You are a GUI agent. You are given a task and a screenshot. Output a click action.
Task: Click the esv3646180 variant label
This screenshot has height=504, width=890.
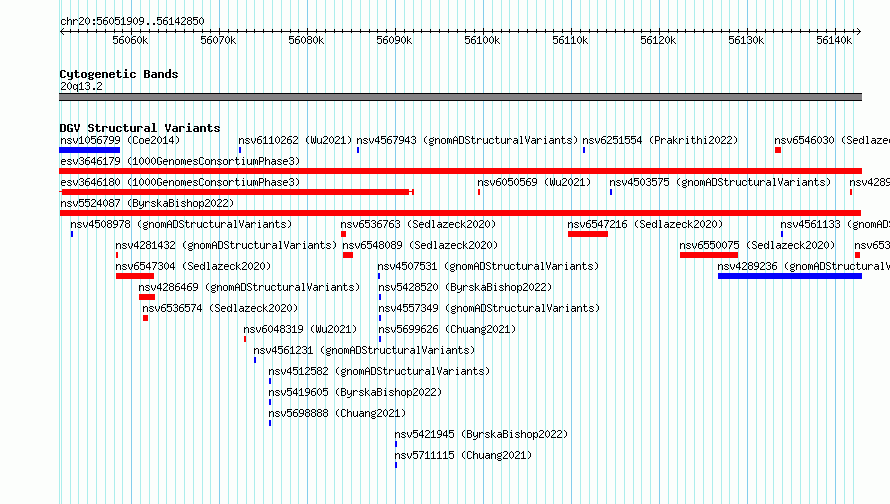coord(180,182)
